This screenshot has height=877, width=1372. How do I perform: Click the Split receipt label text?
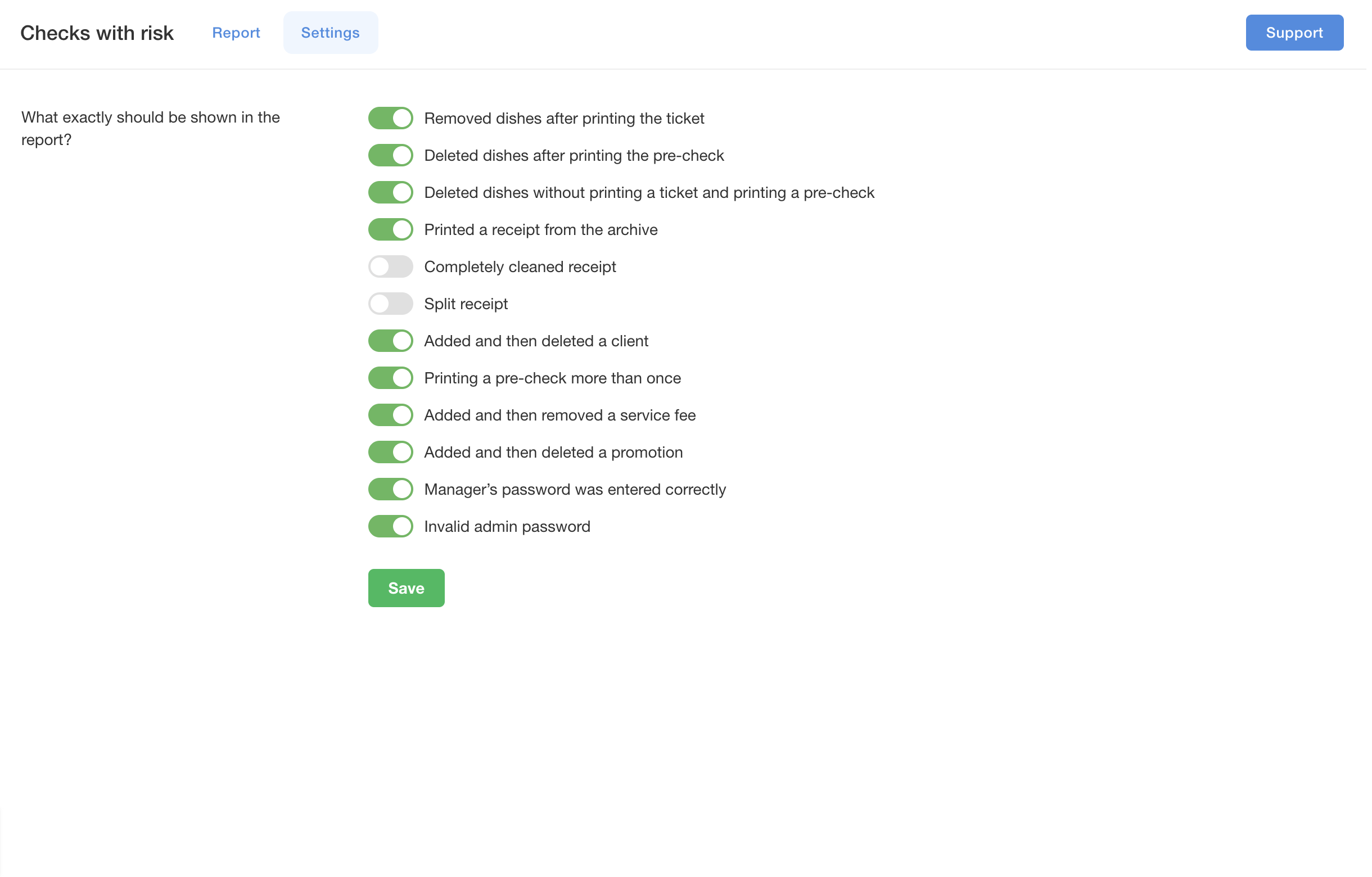click(x=466, y=304)
